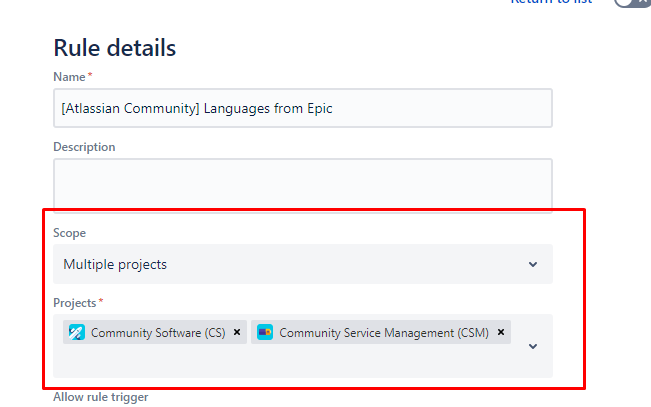
Task: Focus the Description text area
Action: [303, 184]
